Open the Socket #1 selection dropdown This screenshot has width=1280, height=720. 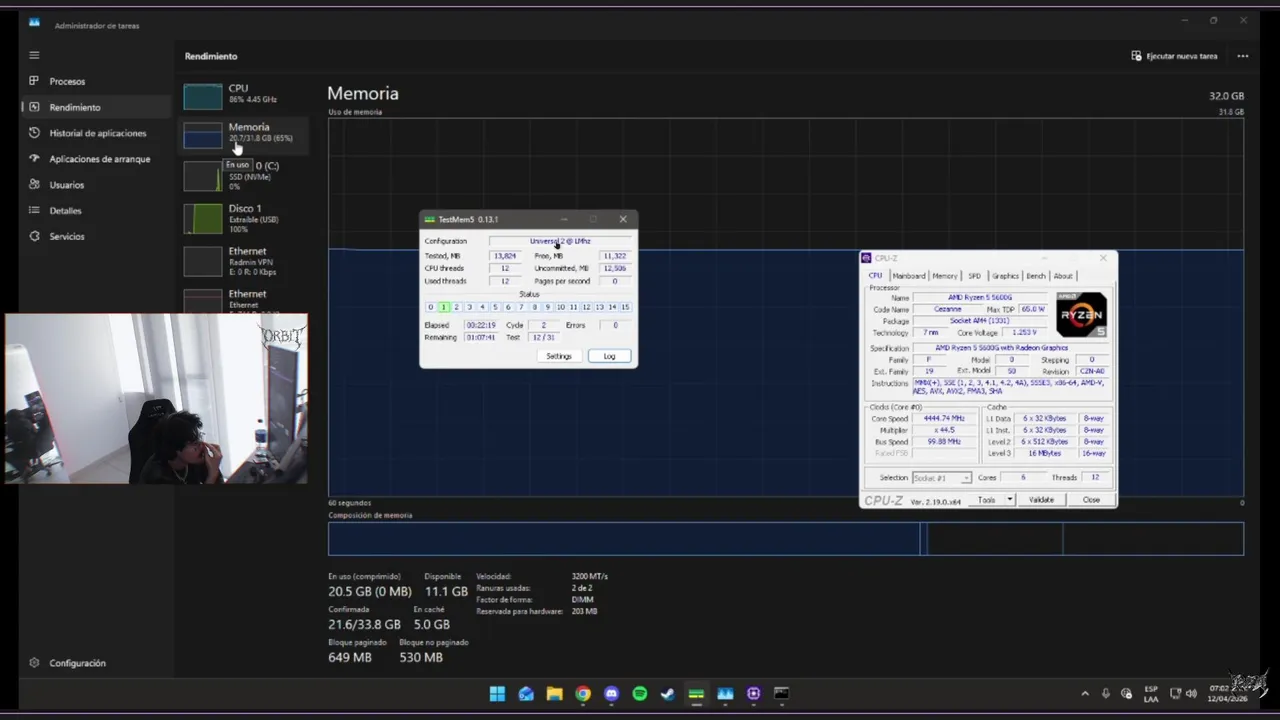tap(941, 478)
